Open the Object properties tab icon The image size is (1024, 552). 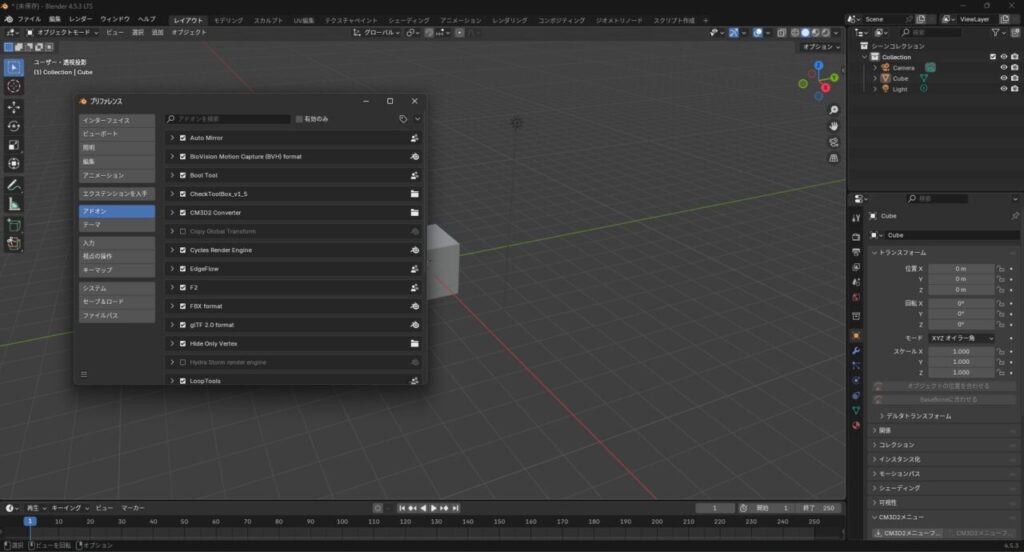(x=856, y=336)
